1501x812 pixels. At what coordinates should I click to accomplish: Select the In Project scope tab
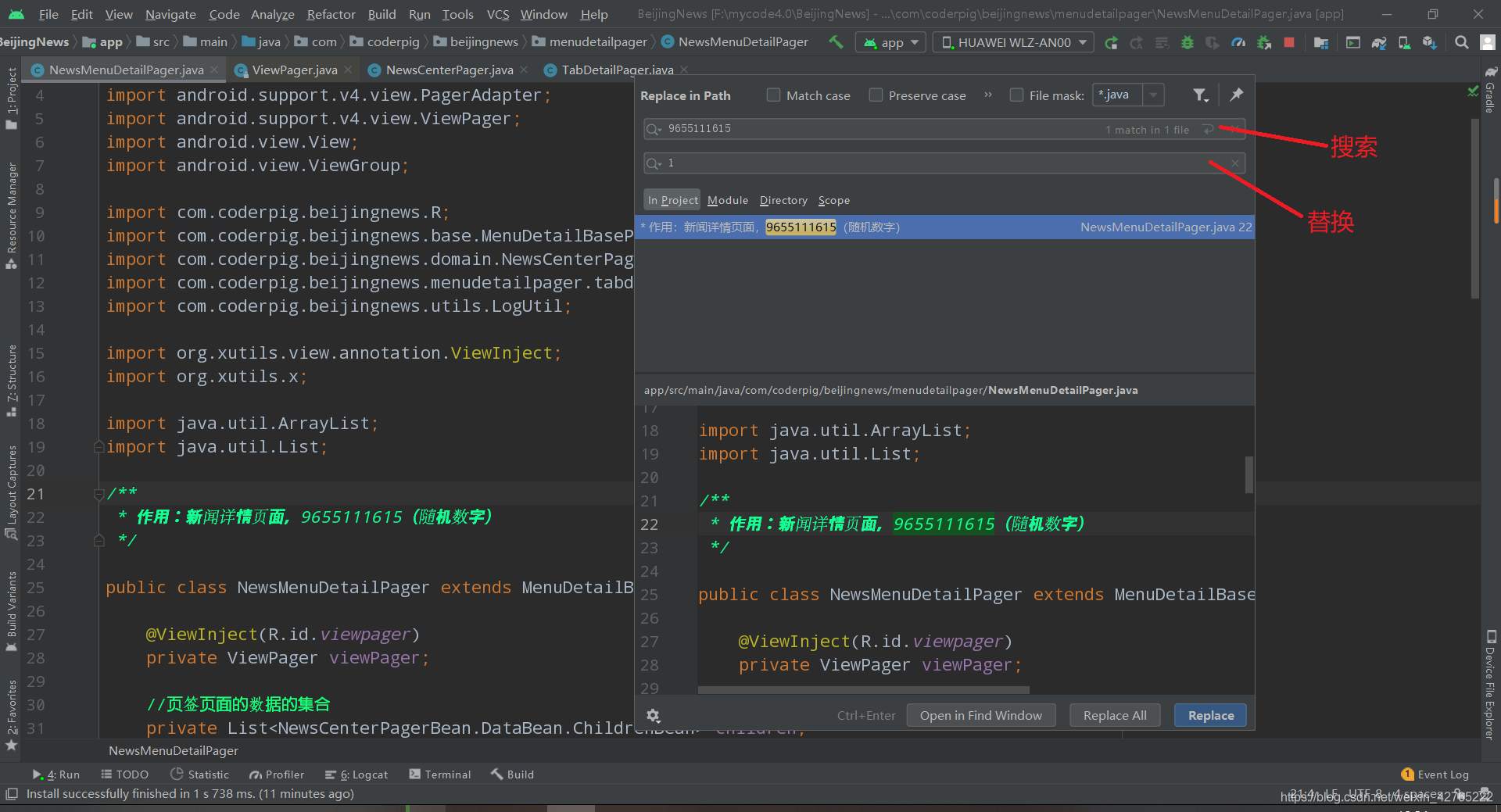tap(672, 200)
